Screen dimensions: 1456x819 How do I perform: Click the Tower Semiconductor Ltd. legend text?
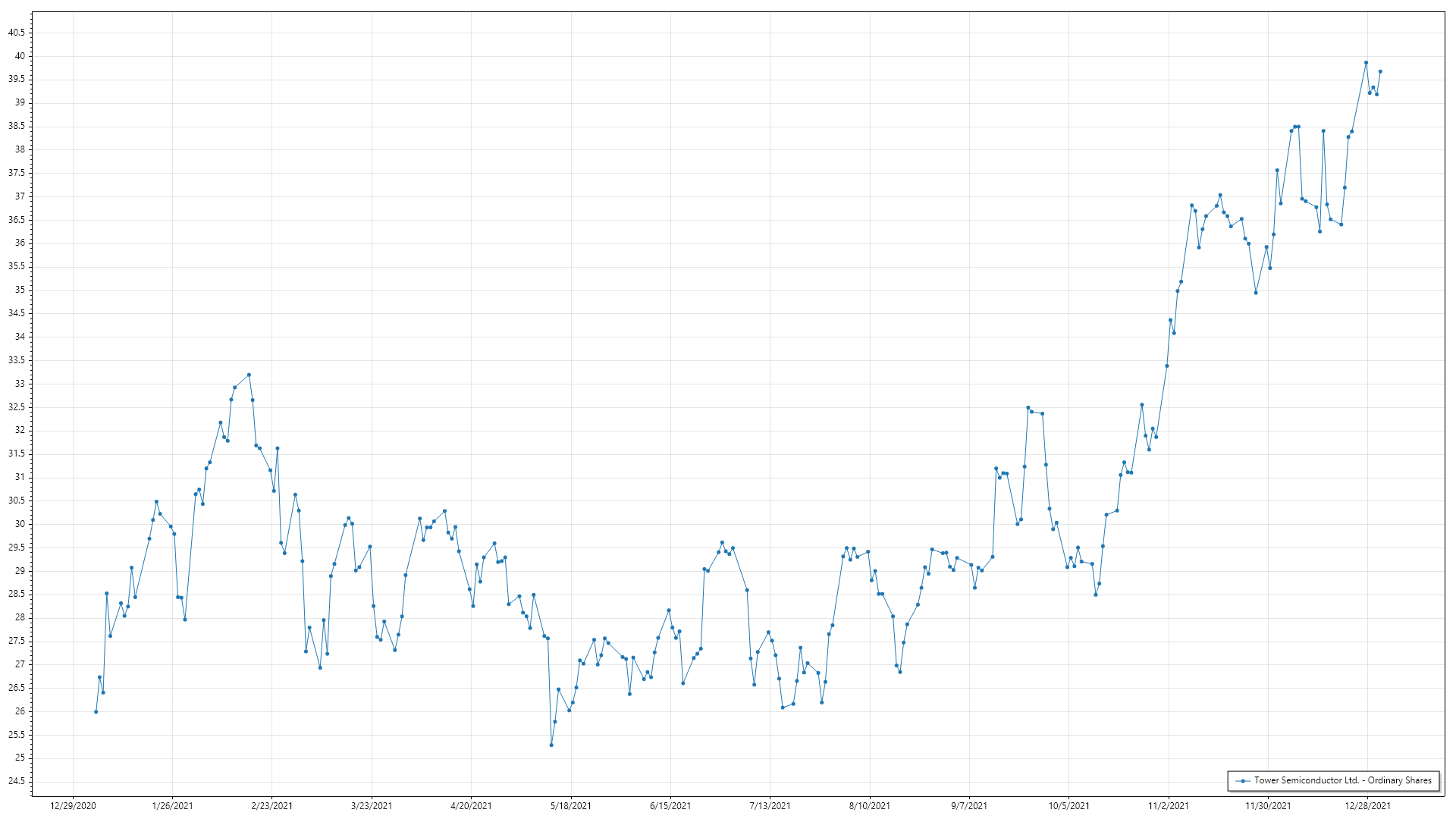pyautogui.click(x=1342, y=780)
